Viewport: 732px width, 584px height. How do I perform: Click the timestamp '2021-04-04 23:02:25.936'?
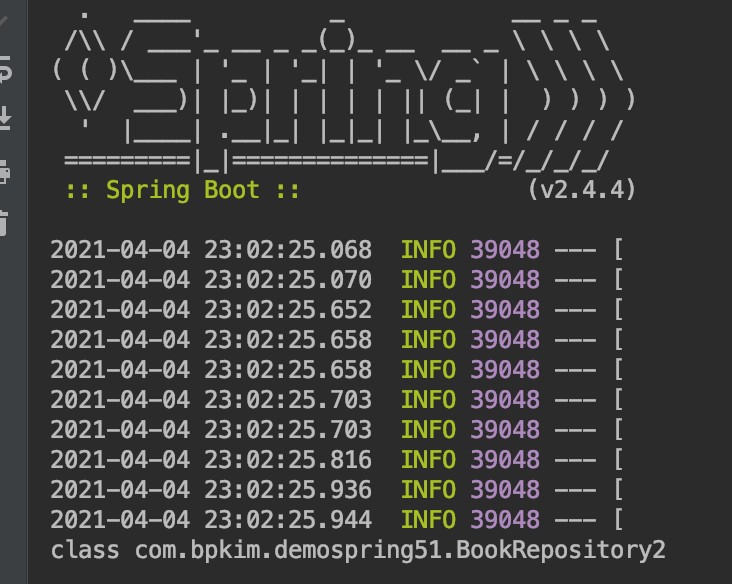(x=211, y=489)
